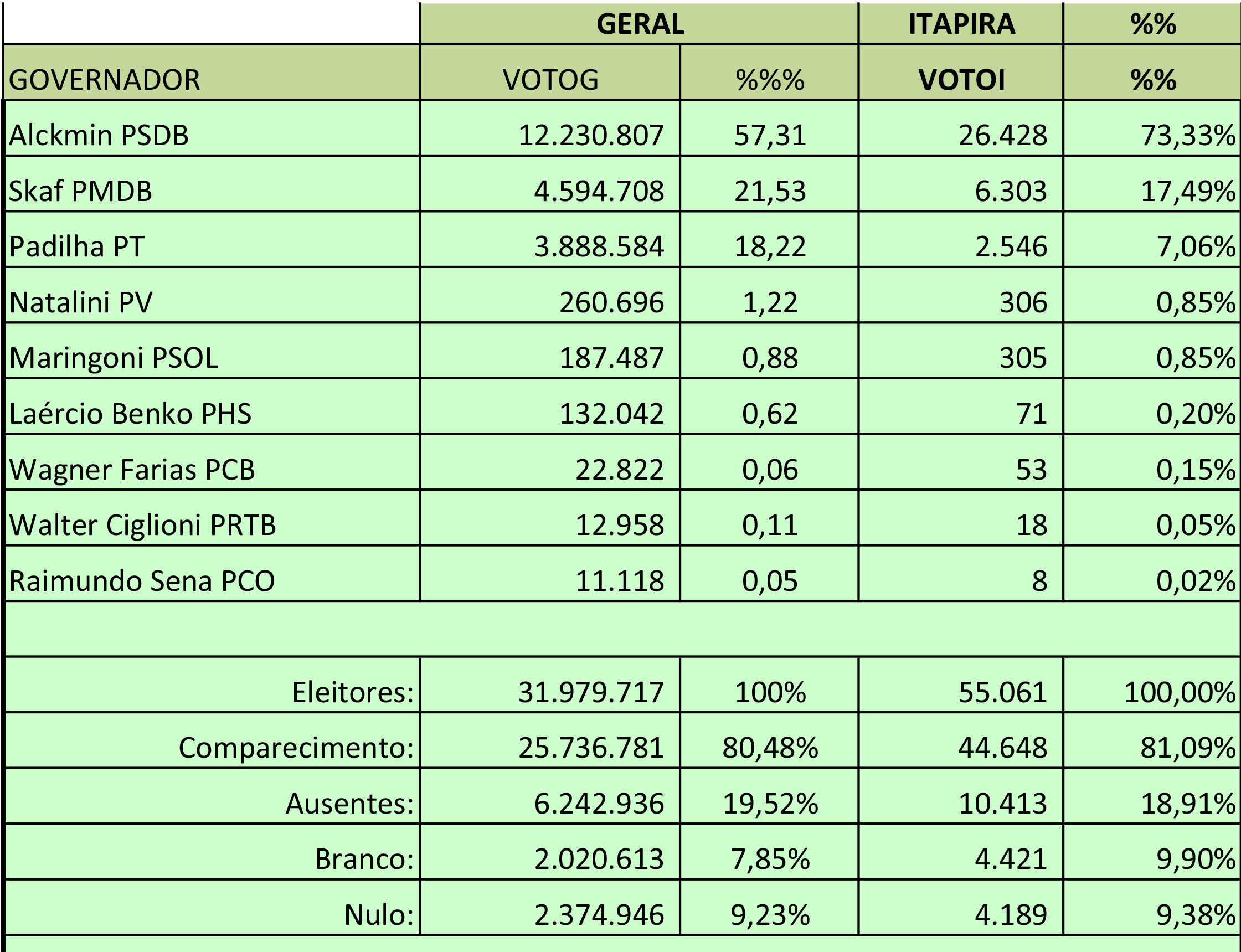The image size is (1241, 952).
Task: Select Raimundo Sena PCO cell
Action: pos(212,573)
